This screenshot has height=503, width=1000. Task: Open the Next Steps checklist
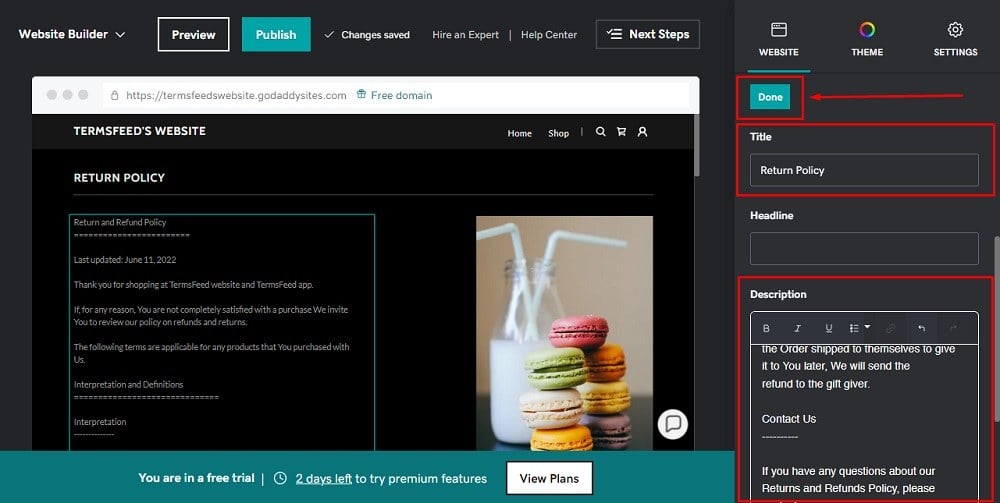647,34
